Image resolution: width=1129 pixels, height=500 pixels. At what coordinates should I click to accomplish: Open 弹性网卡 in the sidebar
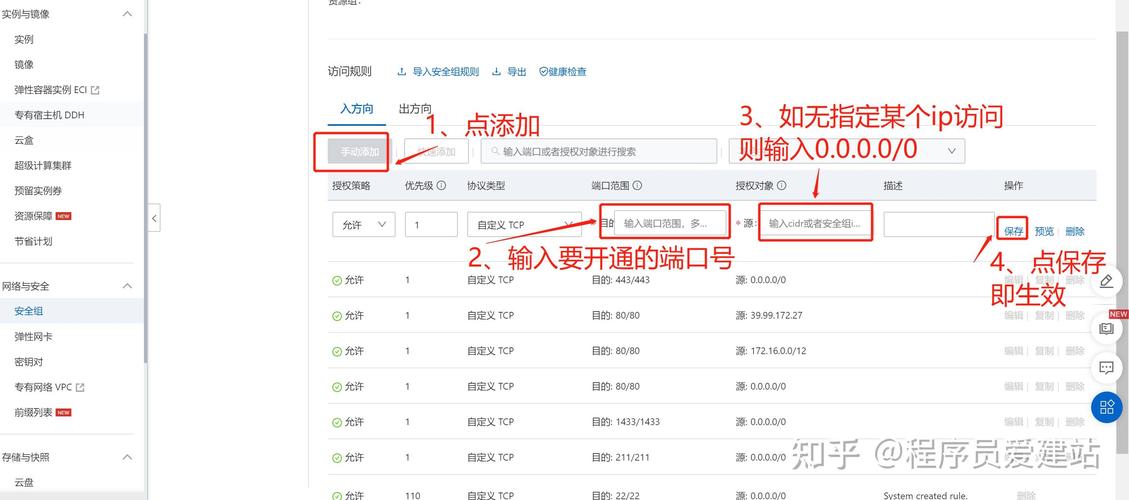pos(33,336)
